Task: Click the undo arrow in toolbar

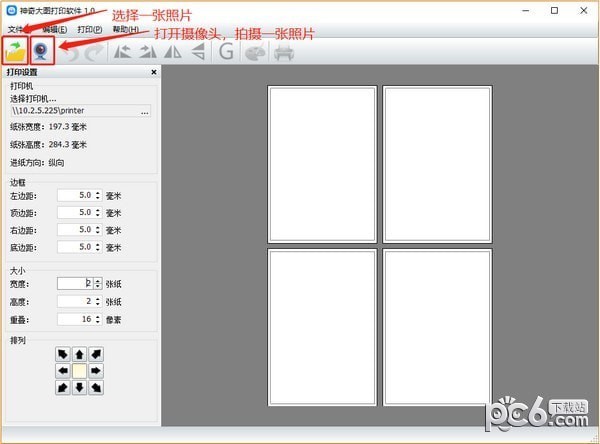Action: point(70,52)
